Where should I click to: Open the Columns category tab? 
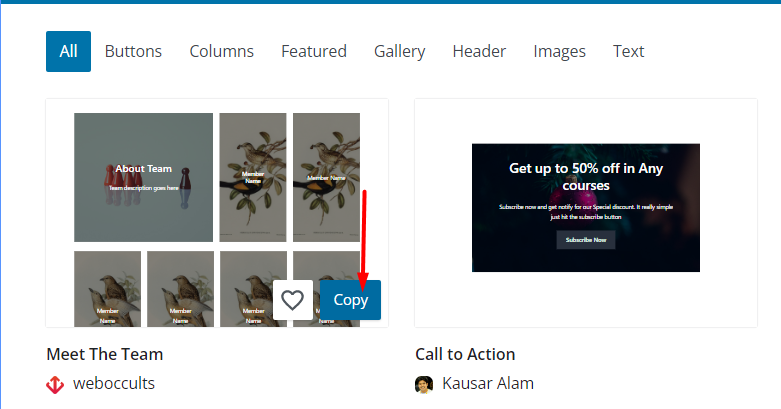point(222,51)
